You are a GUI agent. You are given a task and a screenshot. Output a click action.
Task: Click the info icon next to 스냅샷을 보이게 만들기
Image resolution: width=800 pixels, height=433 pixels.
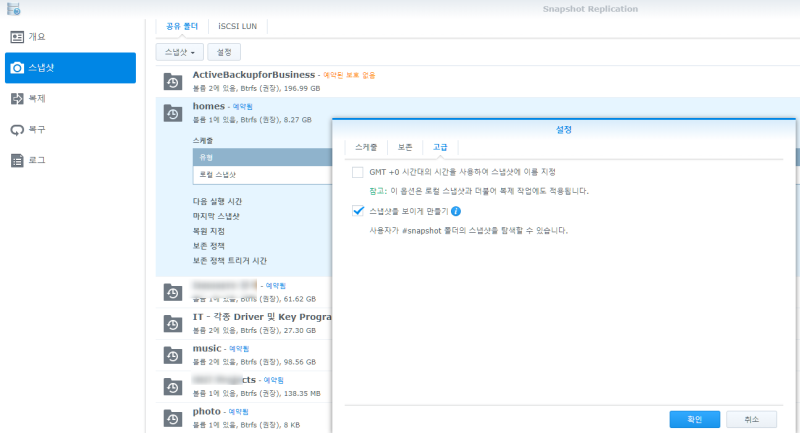(x=456, y=211)
